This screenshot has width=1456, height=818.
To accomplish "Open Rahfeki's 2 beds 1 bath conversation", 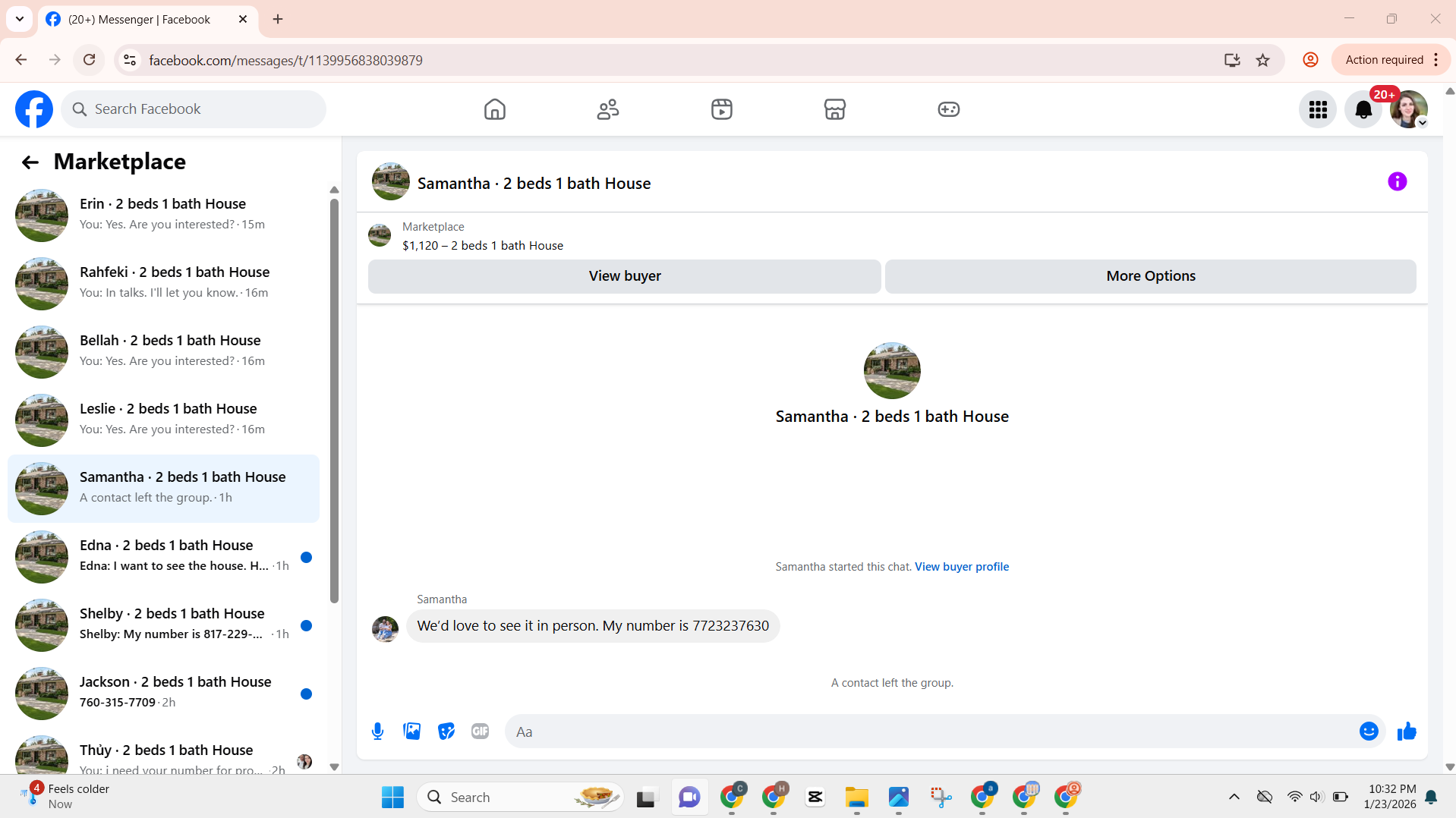I will tap(163, 284).
